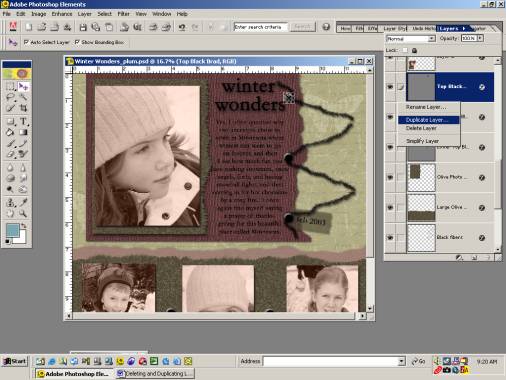Hide the Top Black layer eye
506x380 pixels.
(390, 87)
